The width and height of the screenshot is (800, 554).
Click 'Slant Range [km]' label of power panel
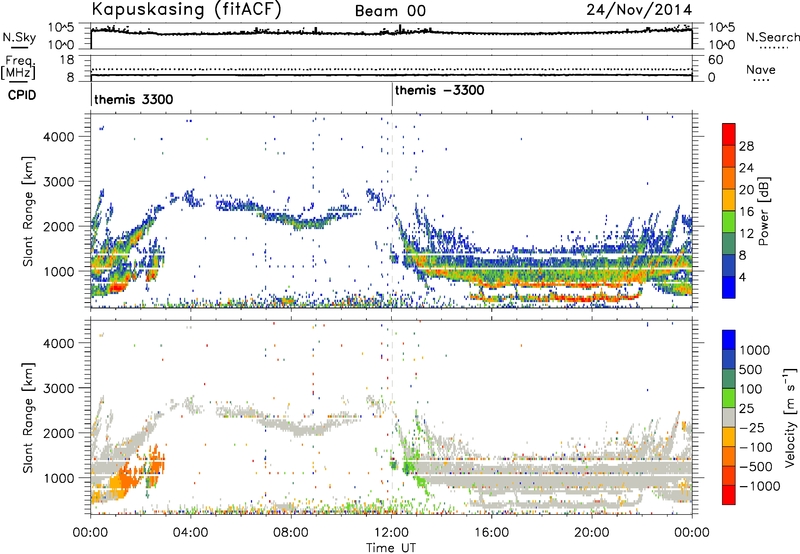coord(28,211)
